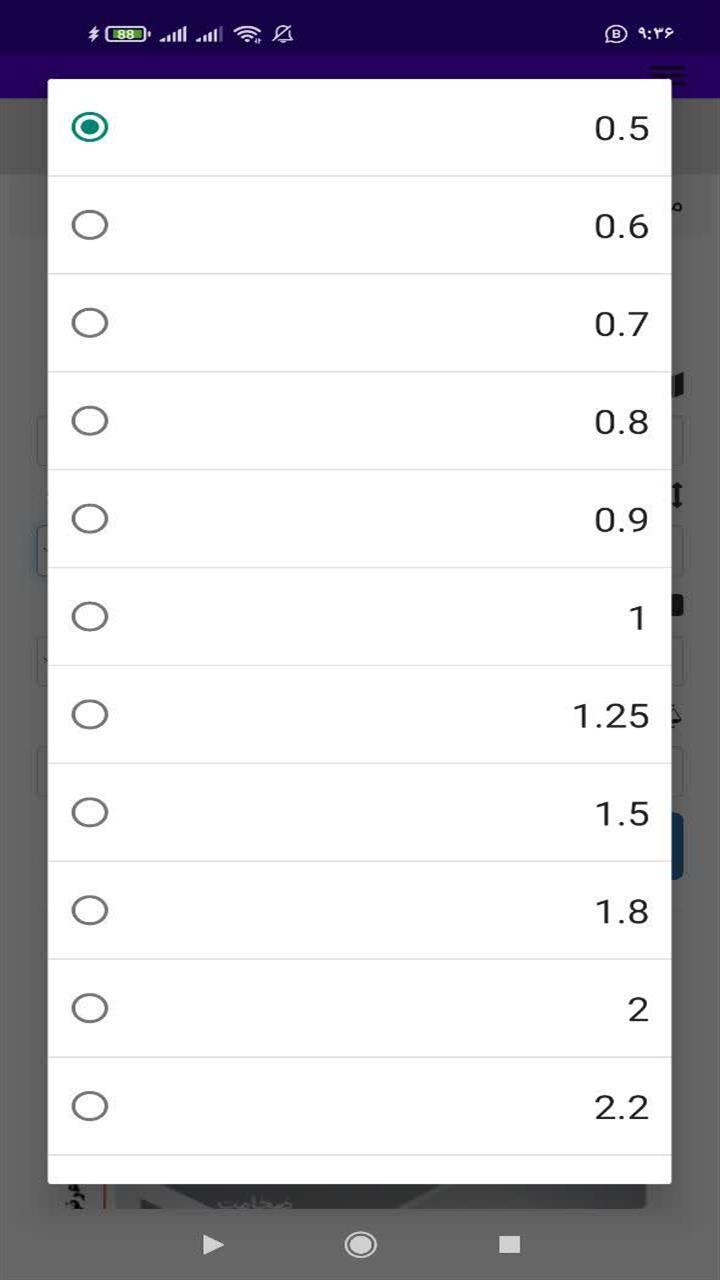Pick the 1.25 radio option

[359, 715]
